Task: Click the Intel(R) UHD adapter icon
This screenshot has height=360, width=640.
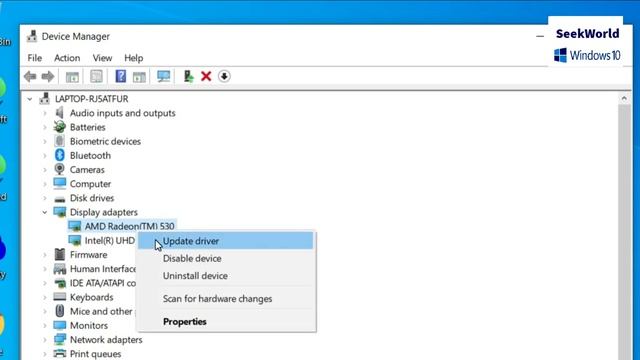Action: pos(75,240)
